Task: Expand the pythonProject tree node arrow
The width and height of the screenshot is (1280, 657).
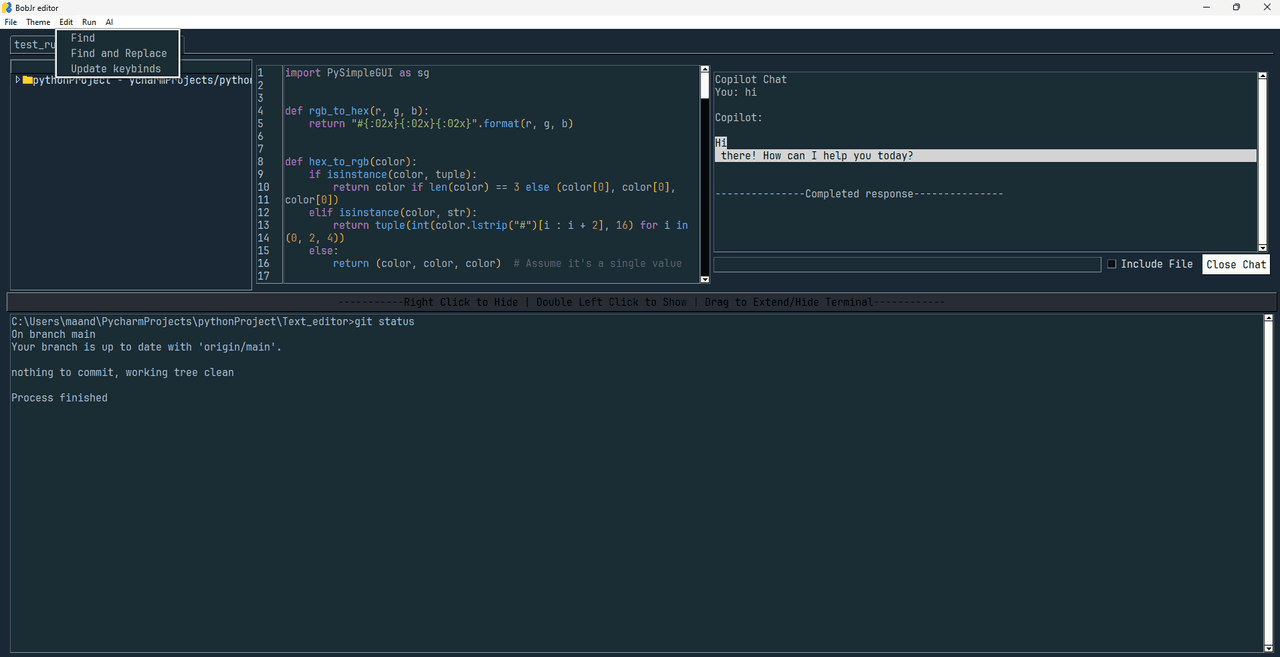Action: pos(18,80)
